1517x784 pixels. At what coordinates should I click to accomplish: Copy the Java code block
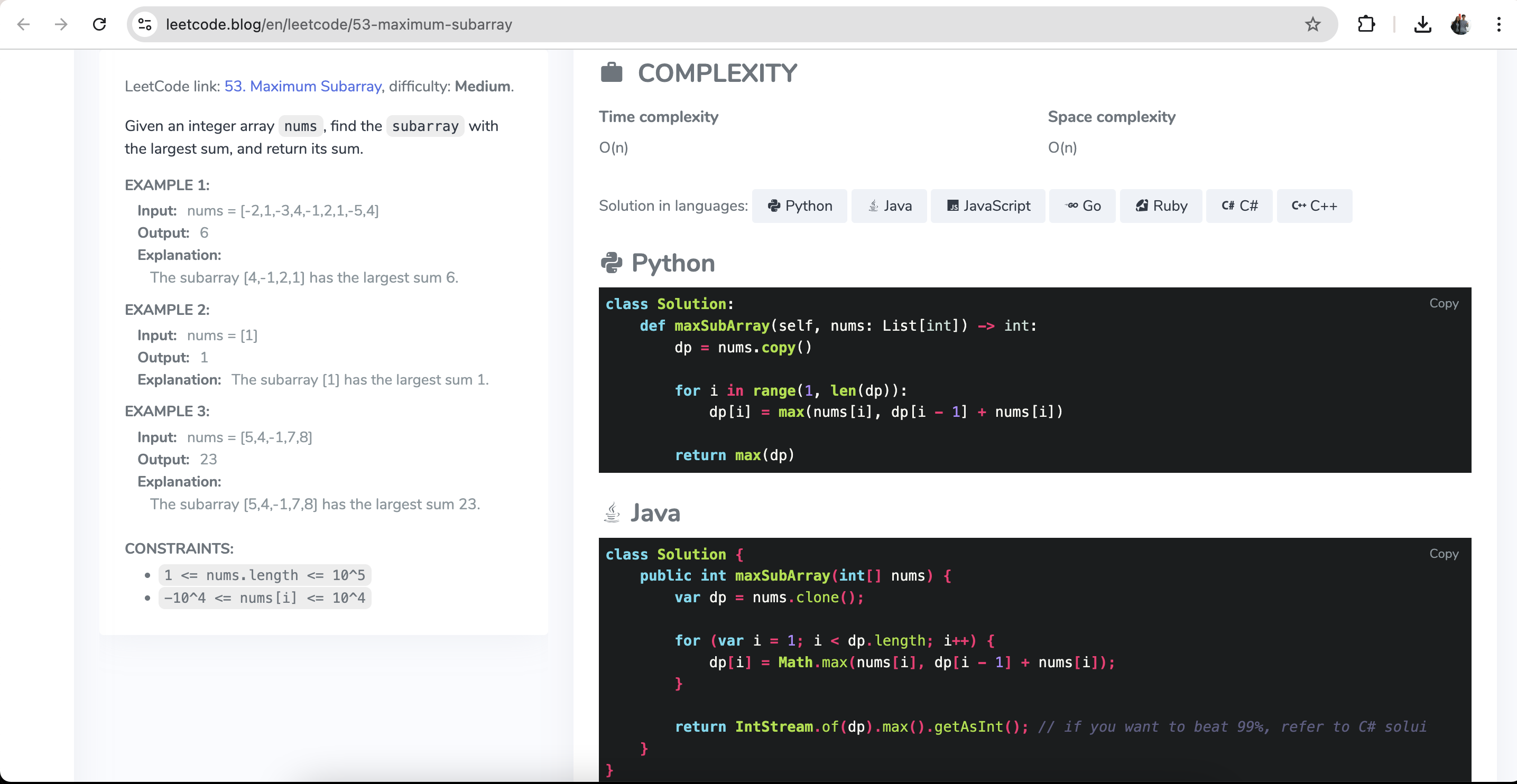[1444, 554]
